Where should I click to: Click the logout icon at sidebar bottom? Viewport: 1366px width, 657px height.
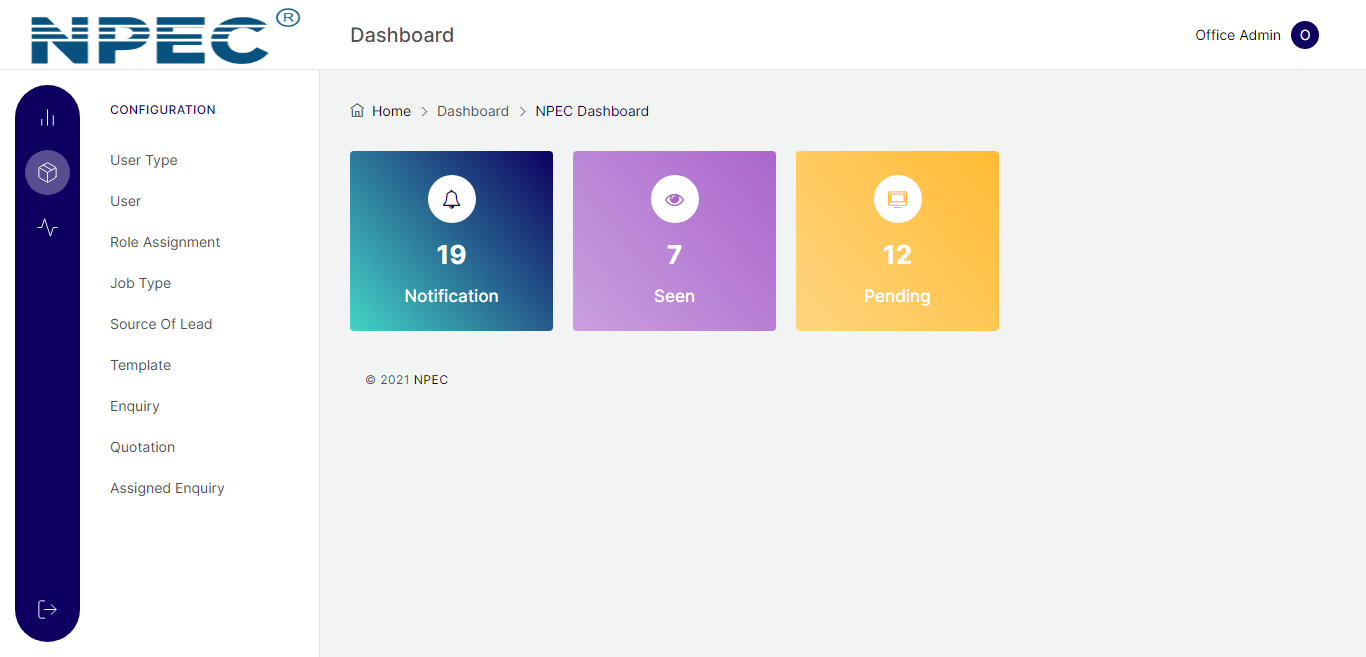click(47, 609)
